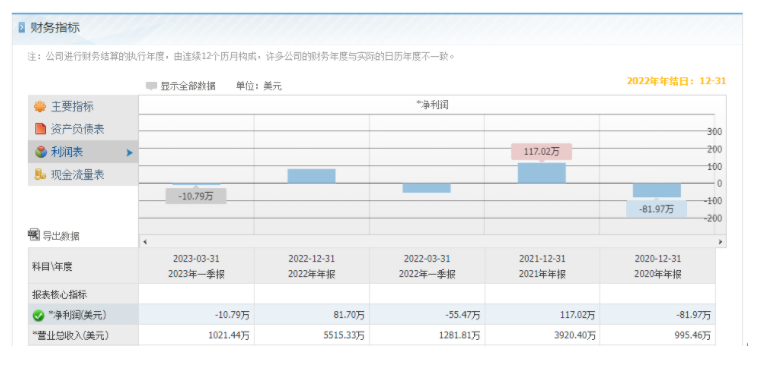Toggle the 显示全部数据 checkbox
Viewport: 760px width, 369px height.
coord(151,86)
